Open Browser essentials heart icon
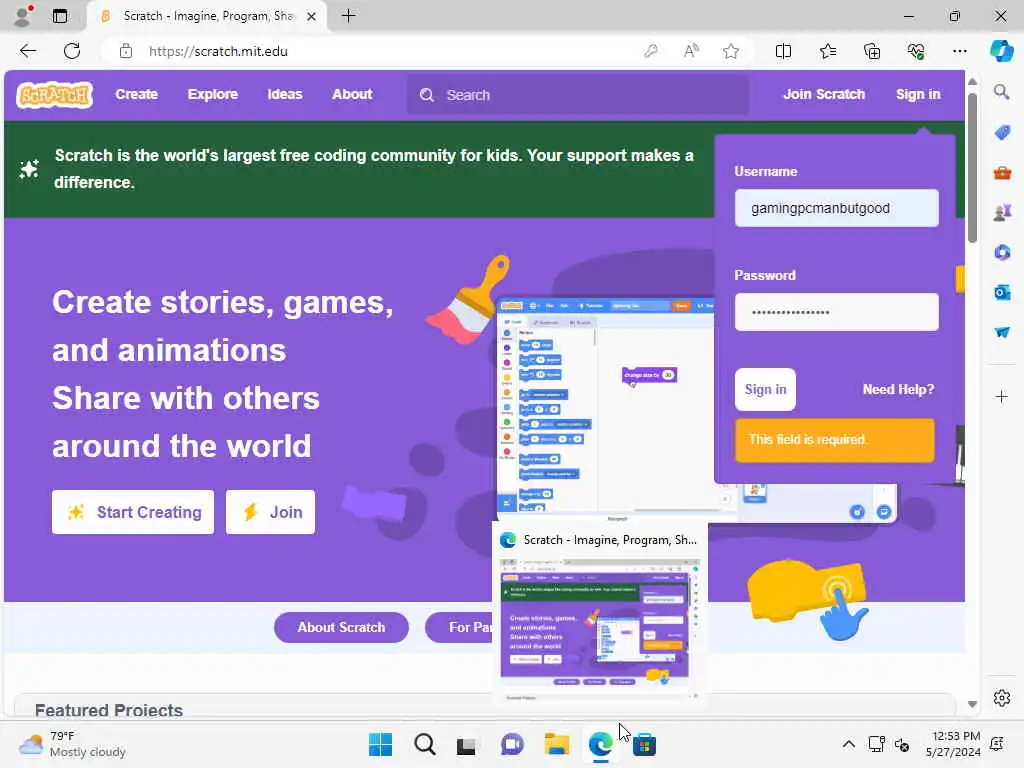1024x768 pixels. click(x=916, y=51)
